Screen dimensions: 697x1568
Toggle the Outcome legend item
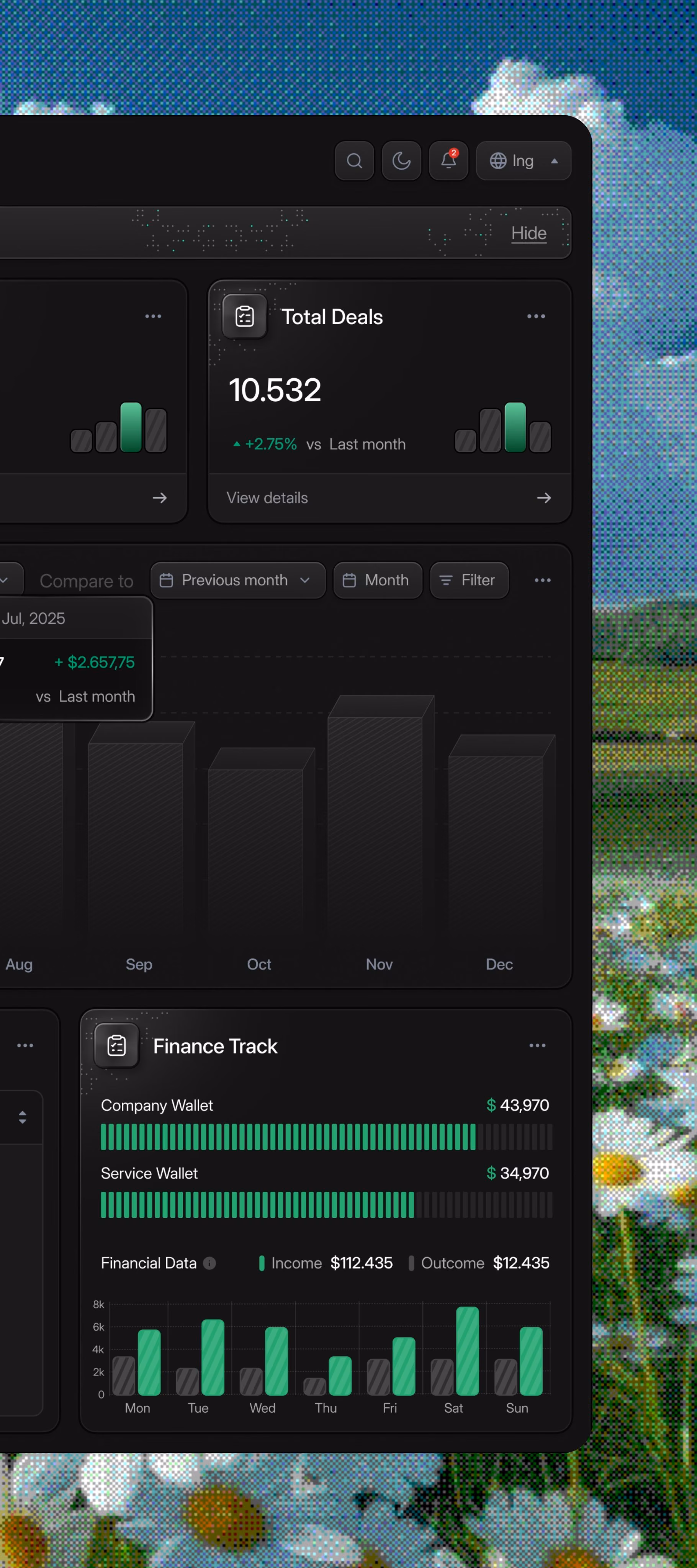[x=478, y=1263]
